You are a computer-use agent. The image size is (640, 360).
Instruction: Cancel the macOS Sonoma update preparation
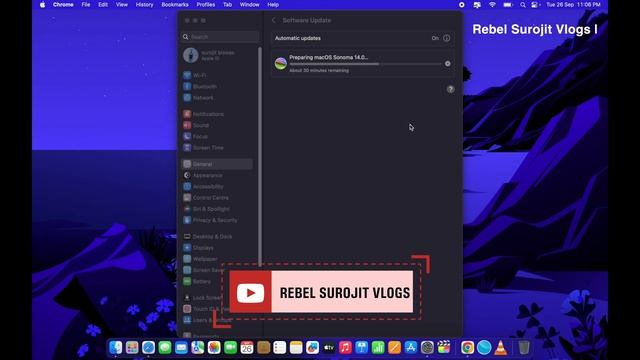click(x=448, y=64)
